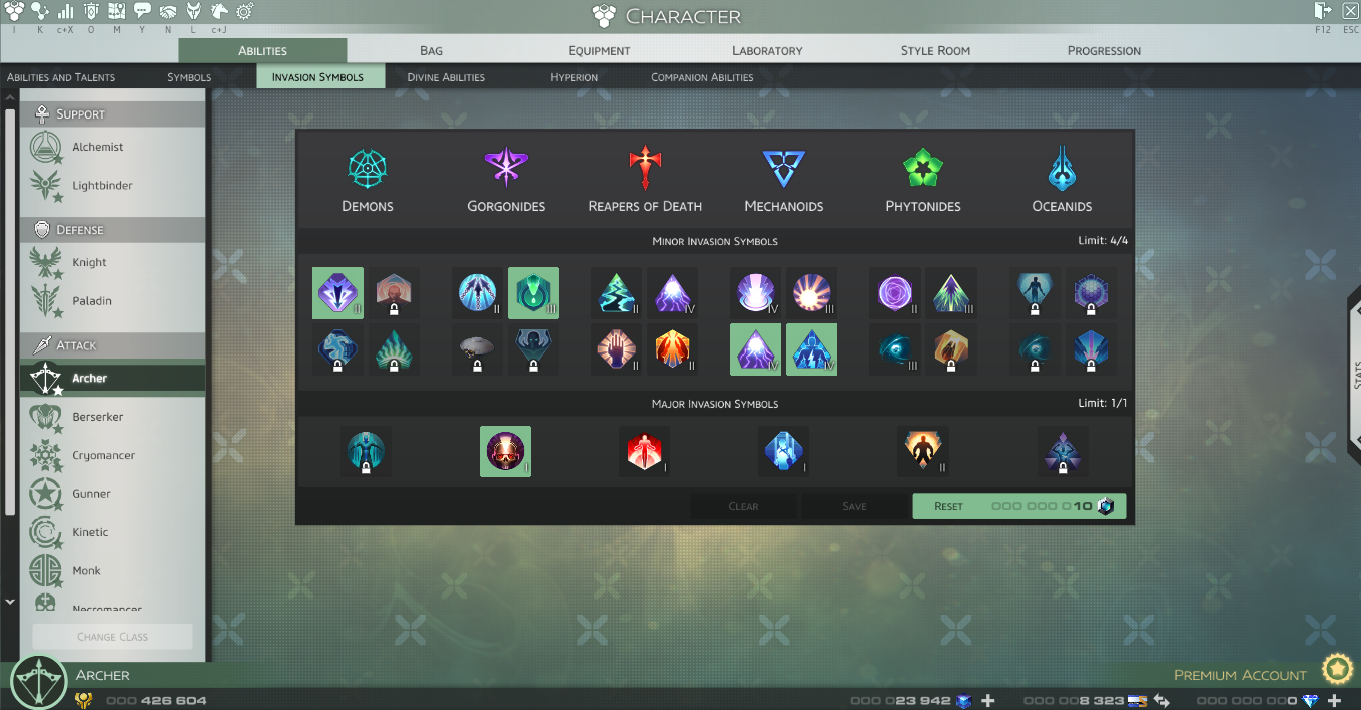Click the Reapers of Death emblem

[x=645, y=168]
